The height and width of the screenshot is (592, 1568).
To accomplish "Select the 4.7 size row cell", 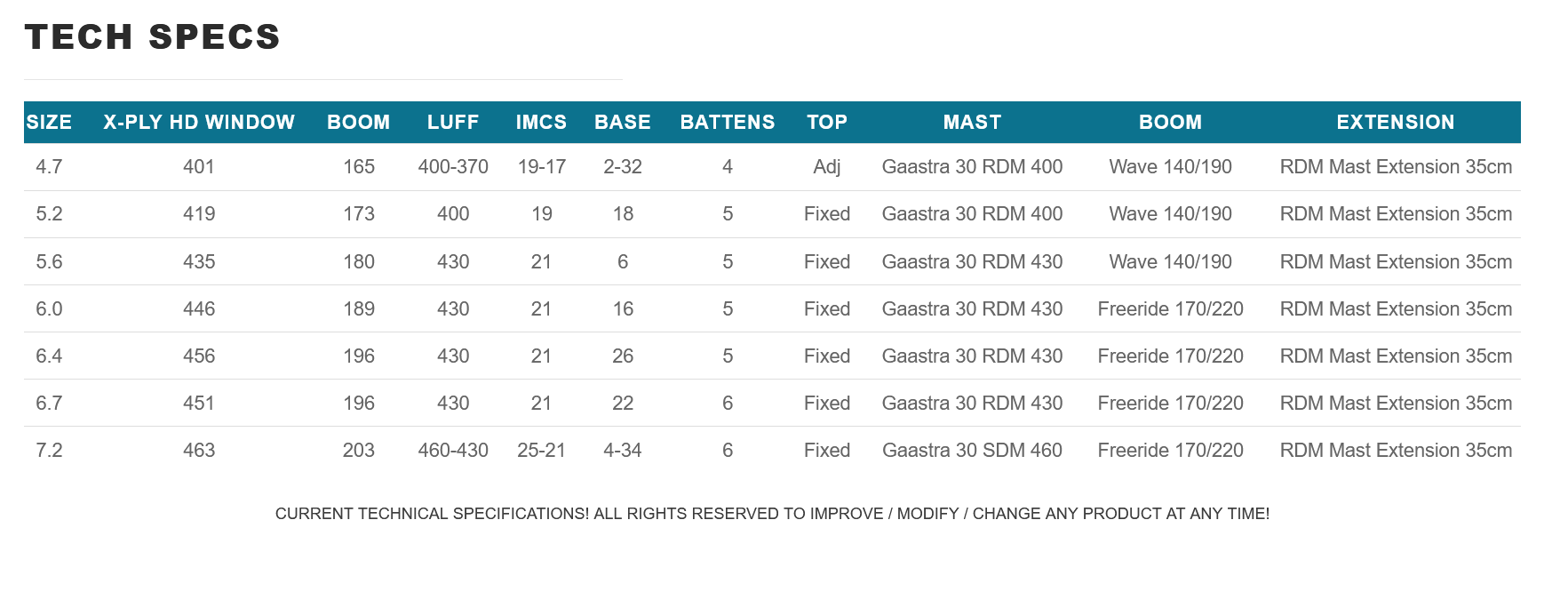I will pos(49,167).
